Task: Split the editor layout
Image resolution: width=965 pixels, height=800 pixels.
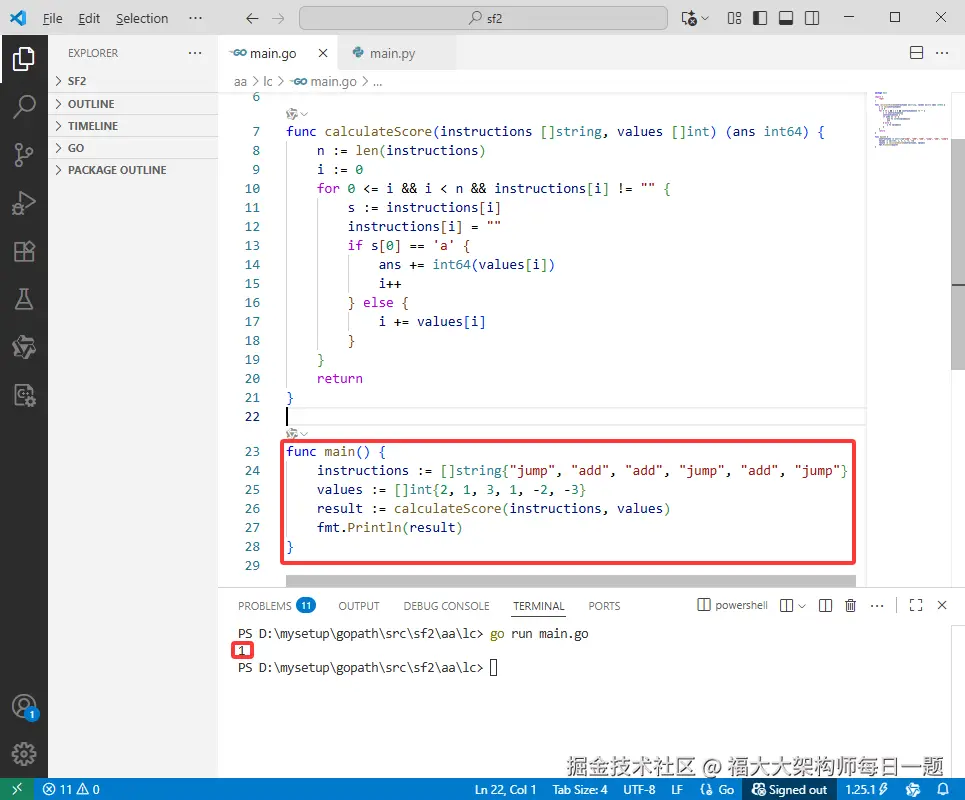Action: click(916, 53)
